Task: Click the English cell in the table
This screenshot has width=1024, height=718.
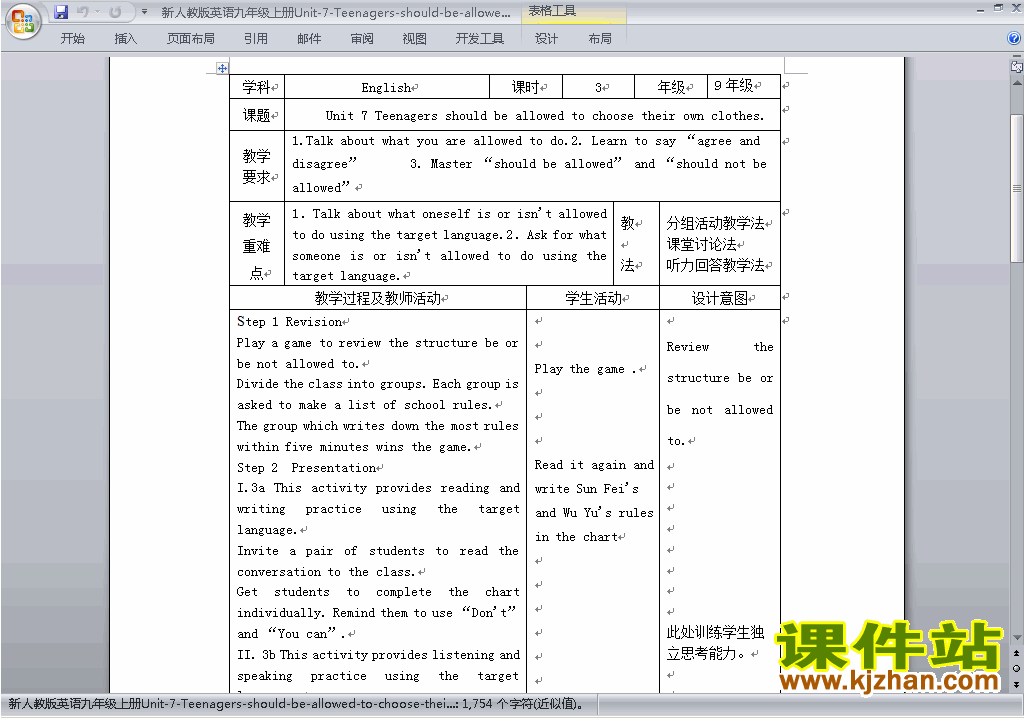Action: (x=387, y=87)
